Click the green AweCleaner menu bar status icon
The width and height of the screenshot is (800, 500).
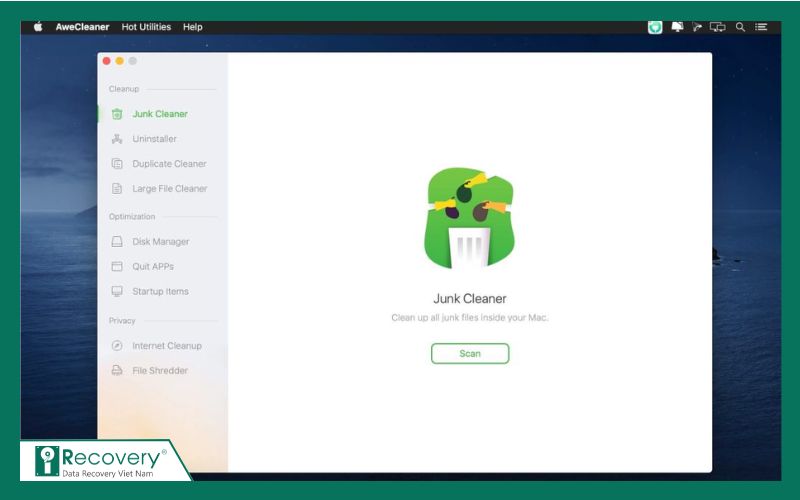pyautogui.click(x=655, y=27)
